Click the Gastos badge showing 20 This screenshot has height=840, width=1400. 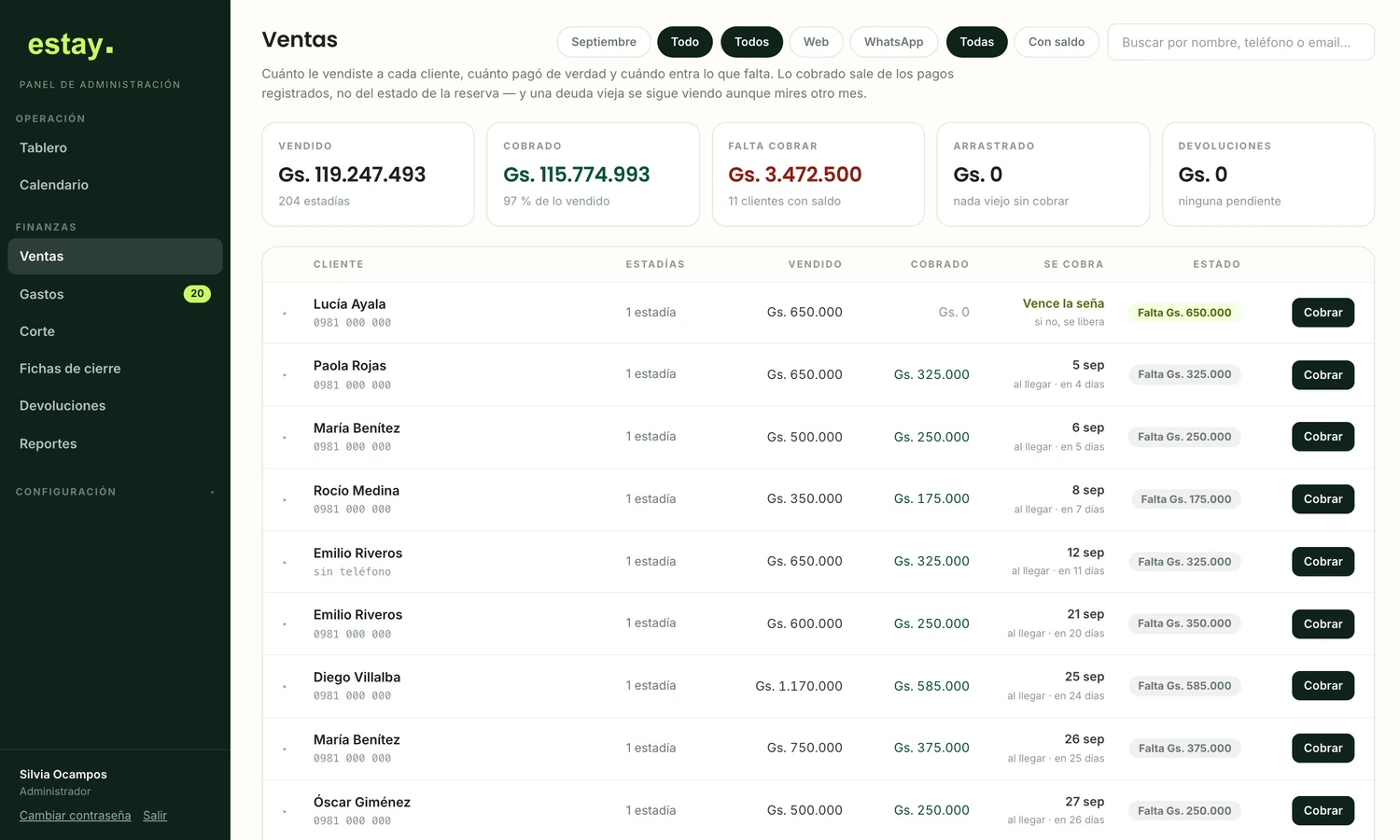pyautogui.click(x=197, y=294)
